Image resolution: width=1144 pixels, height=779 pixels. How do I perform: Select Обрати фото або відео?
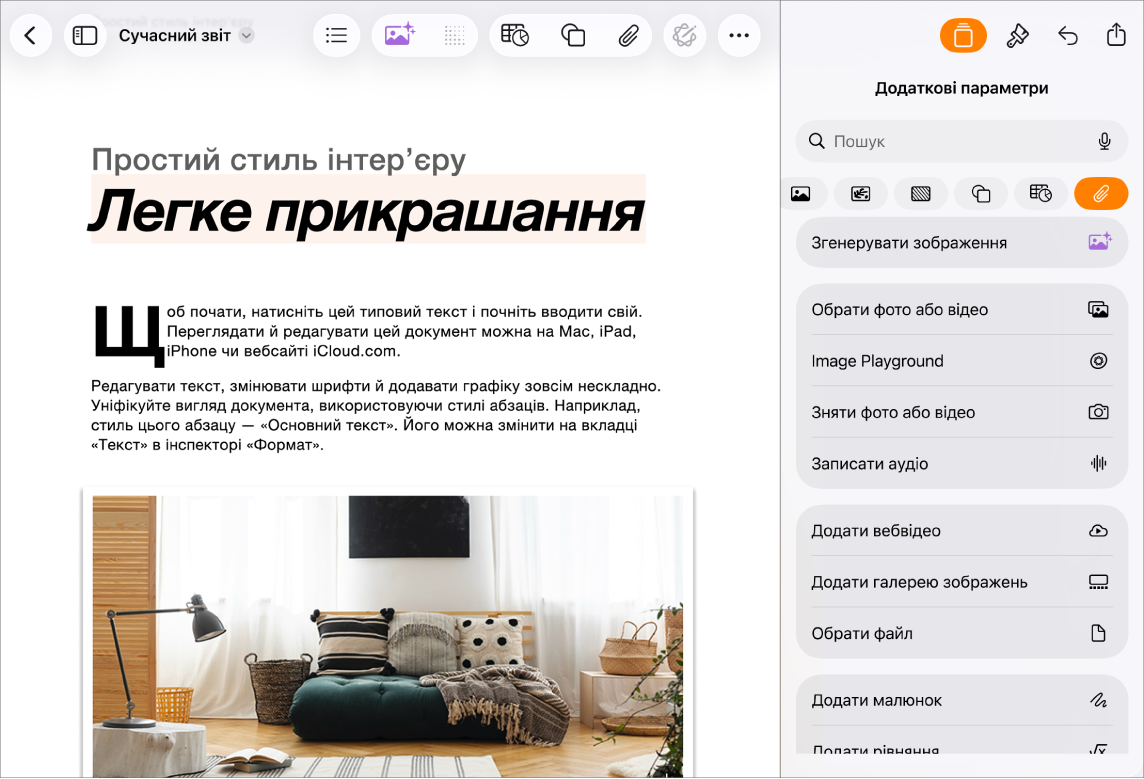click(x=962, y=309)
